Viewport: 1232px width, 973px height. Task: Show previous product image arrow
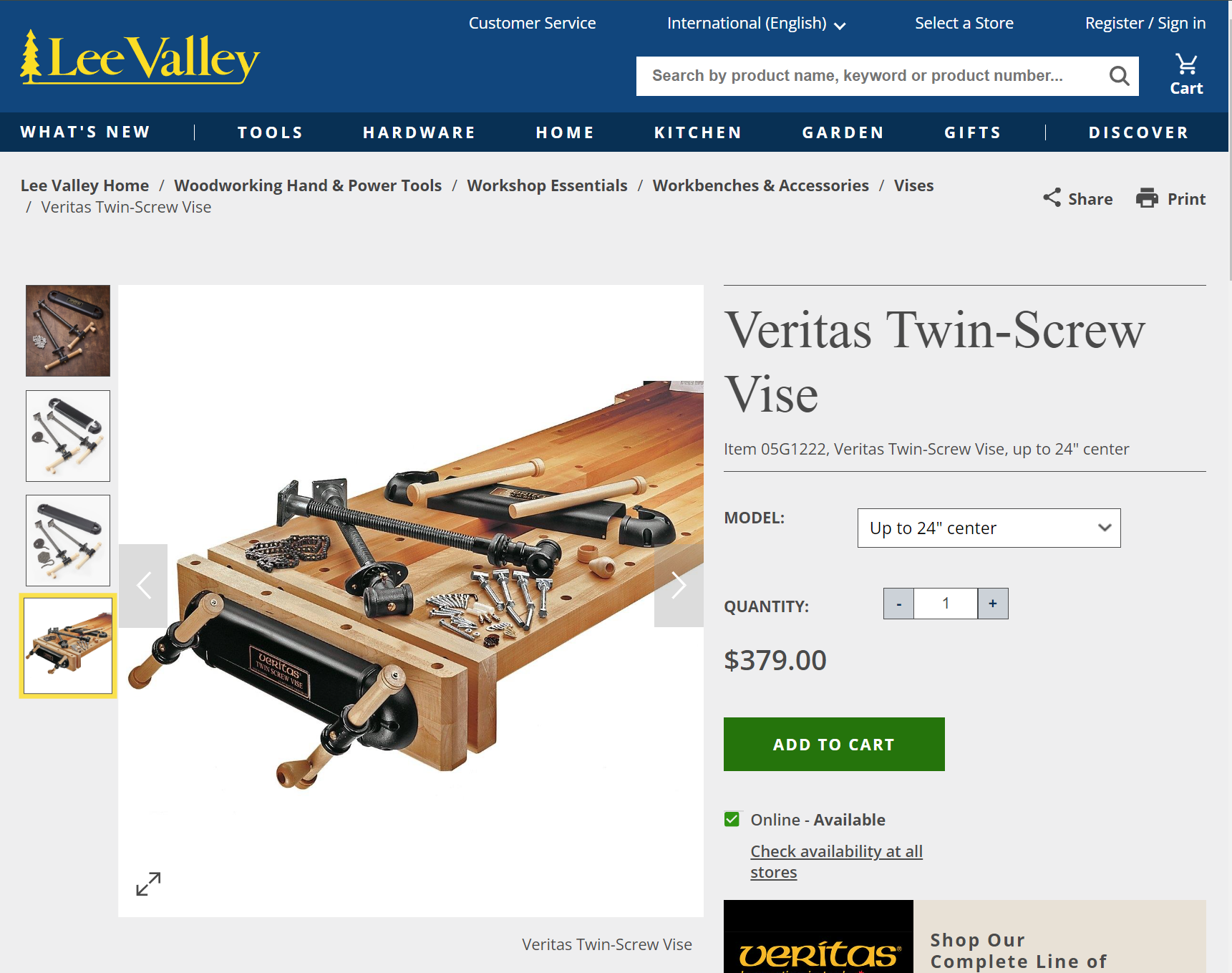tap(143, 586)
